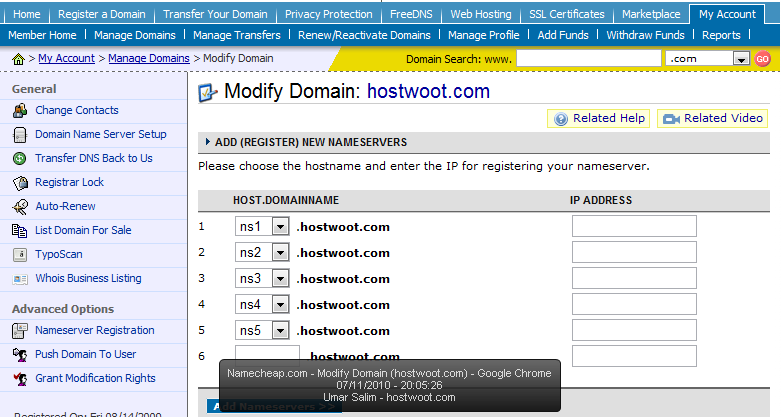Open Nameserver Registration link

point(95,330)
